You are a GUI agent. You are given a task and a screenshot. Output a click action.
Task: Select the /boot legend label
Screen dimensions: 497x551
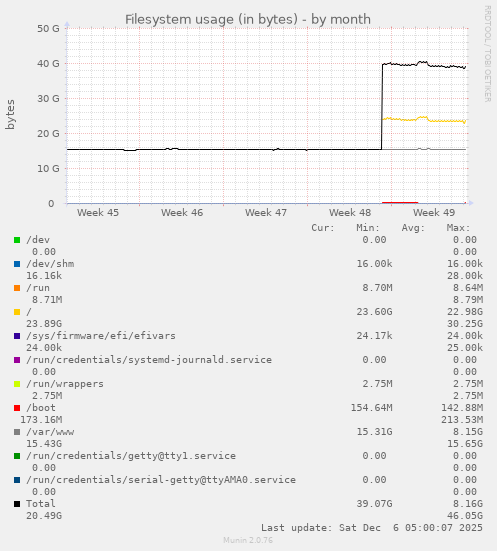tap(41, 408)
